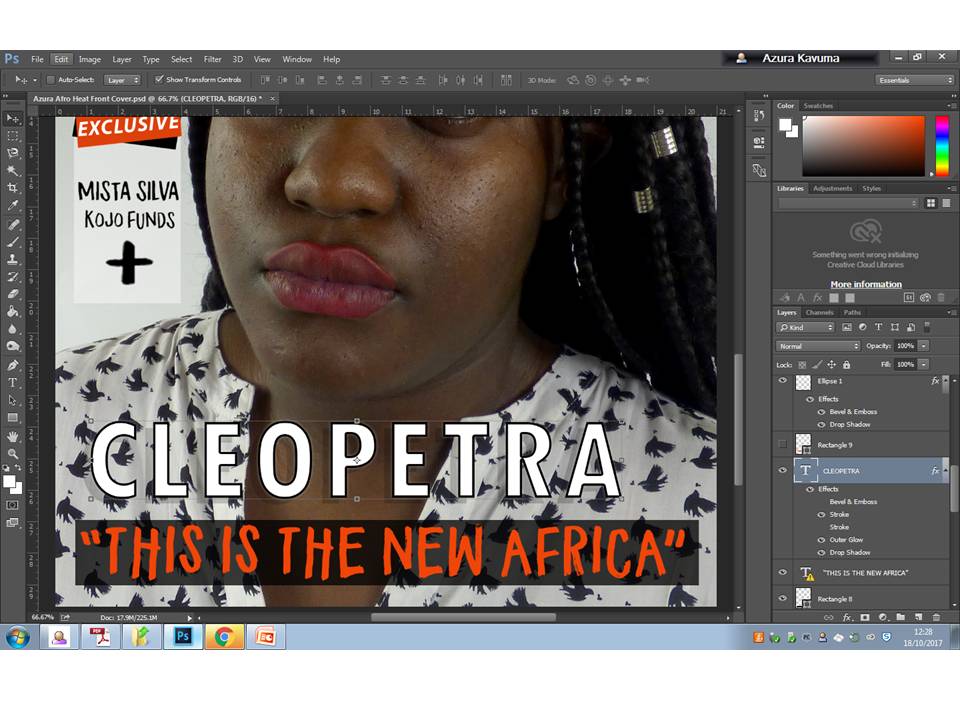The width and height of the screenshot is (960, 720).
Task: Click the link layers icon
Action: (828, 617)
